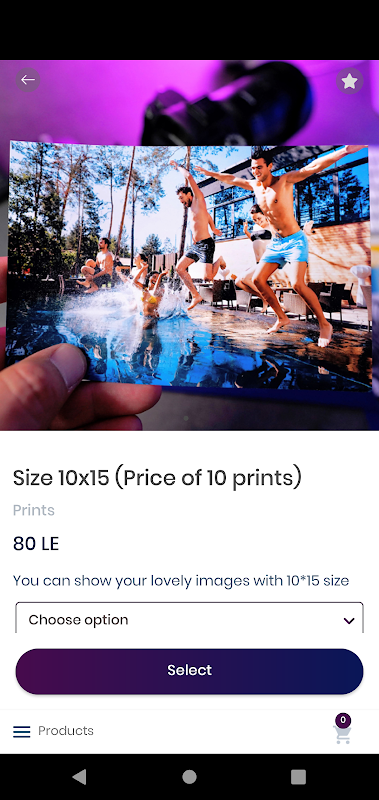This screenshot has height=800, width=379.
Task: Tap the Prints category label
Action: (x=34, y=510)
